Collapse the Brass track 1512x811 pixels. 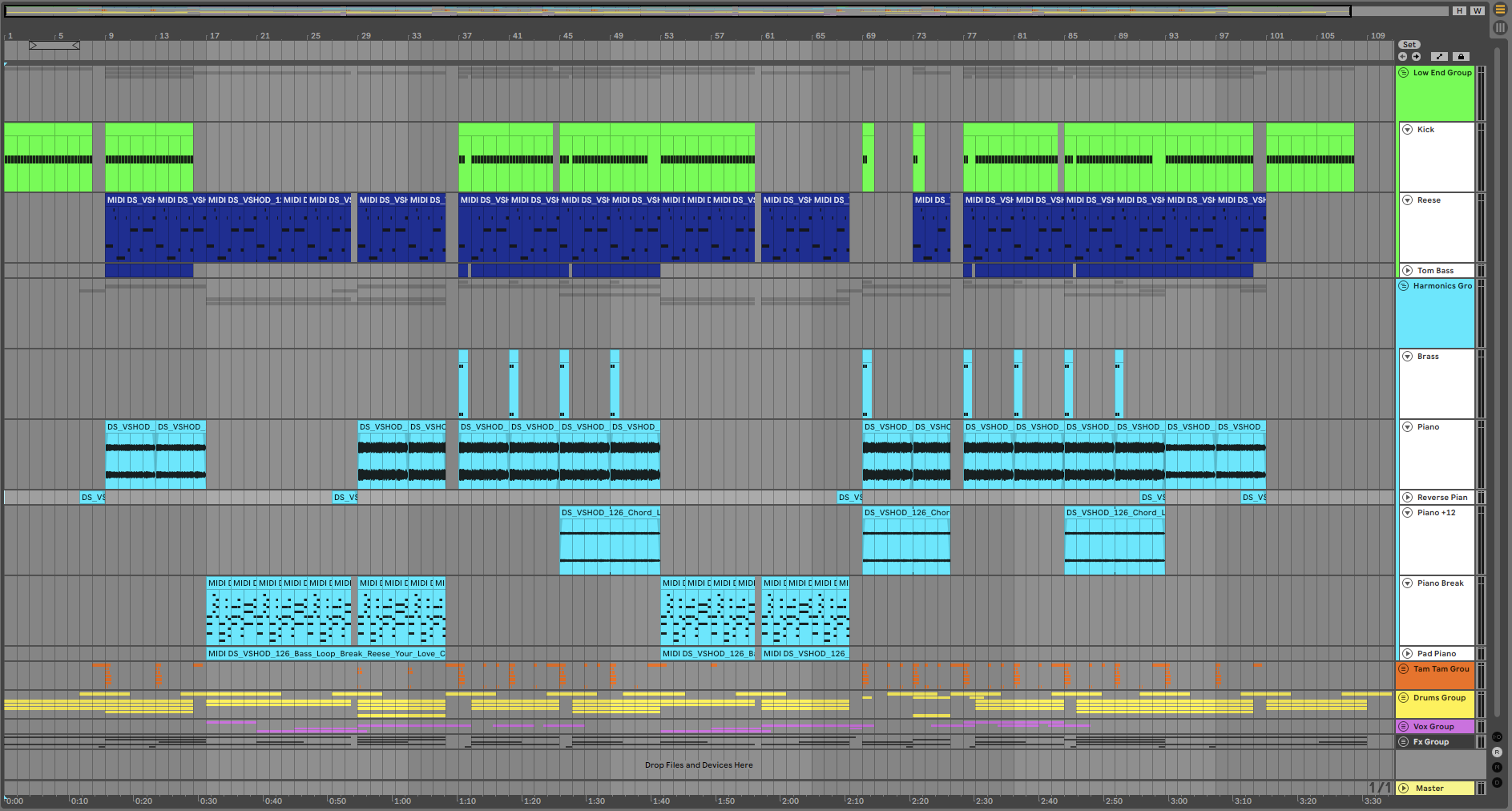(x=1408, y=357)
